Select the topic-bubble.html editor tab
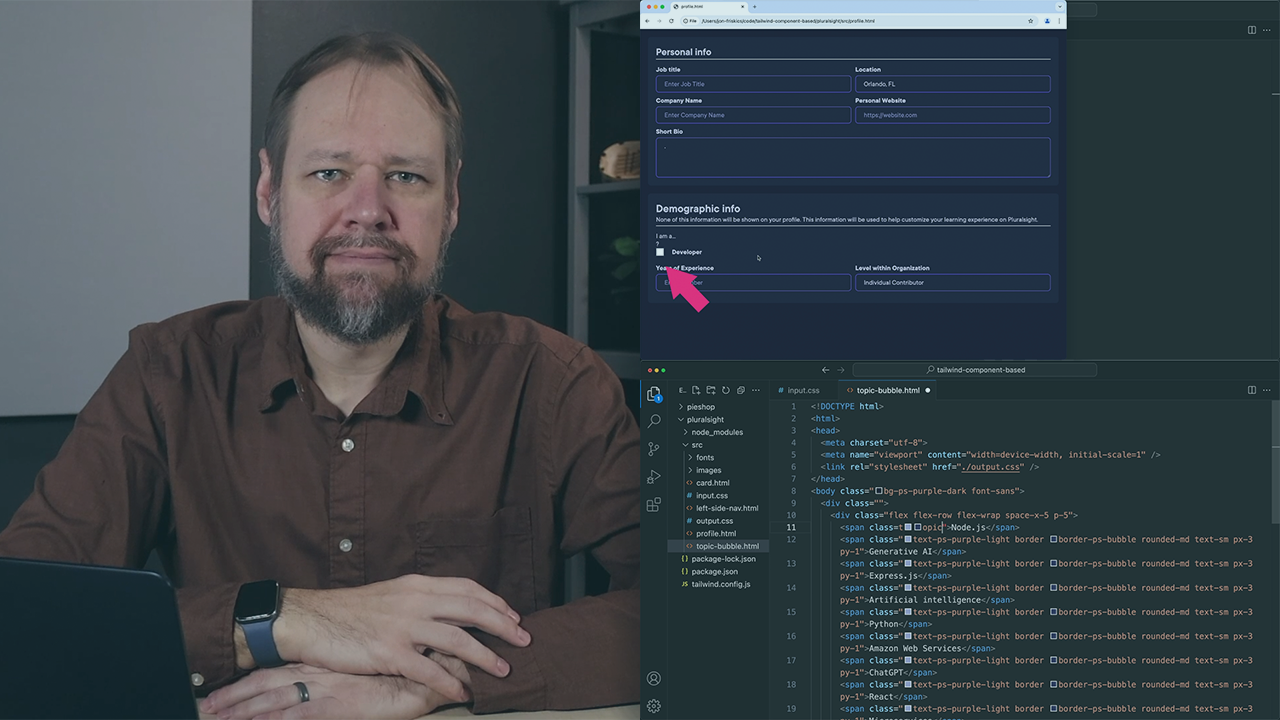 pyautogui.click(x=888, y=390)
